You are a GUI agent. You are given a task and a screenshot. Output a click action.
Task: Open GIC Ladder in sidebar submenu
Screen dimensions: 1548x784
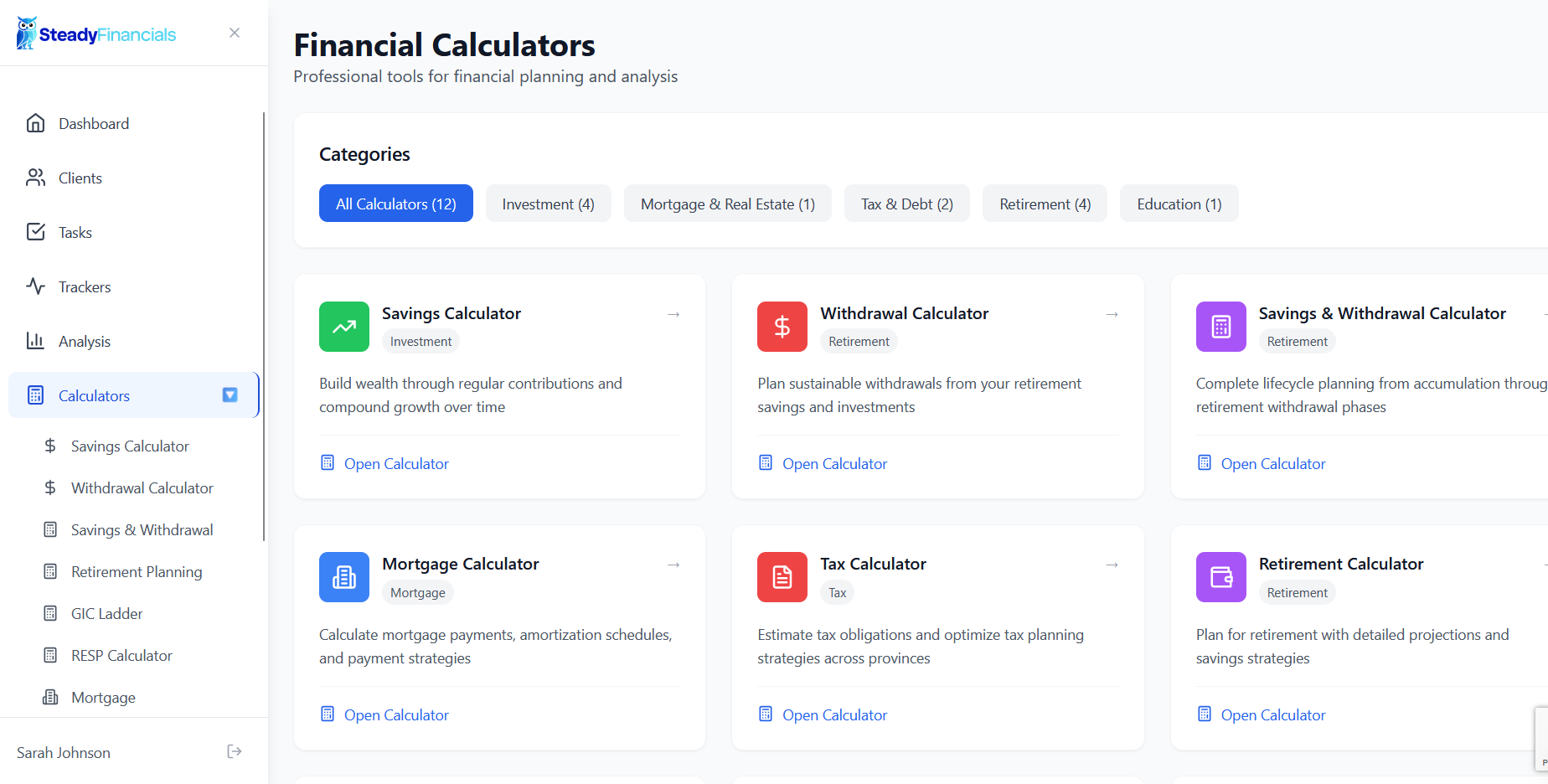pyautogui.click(x=106, y=614)
